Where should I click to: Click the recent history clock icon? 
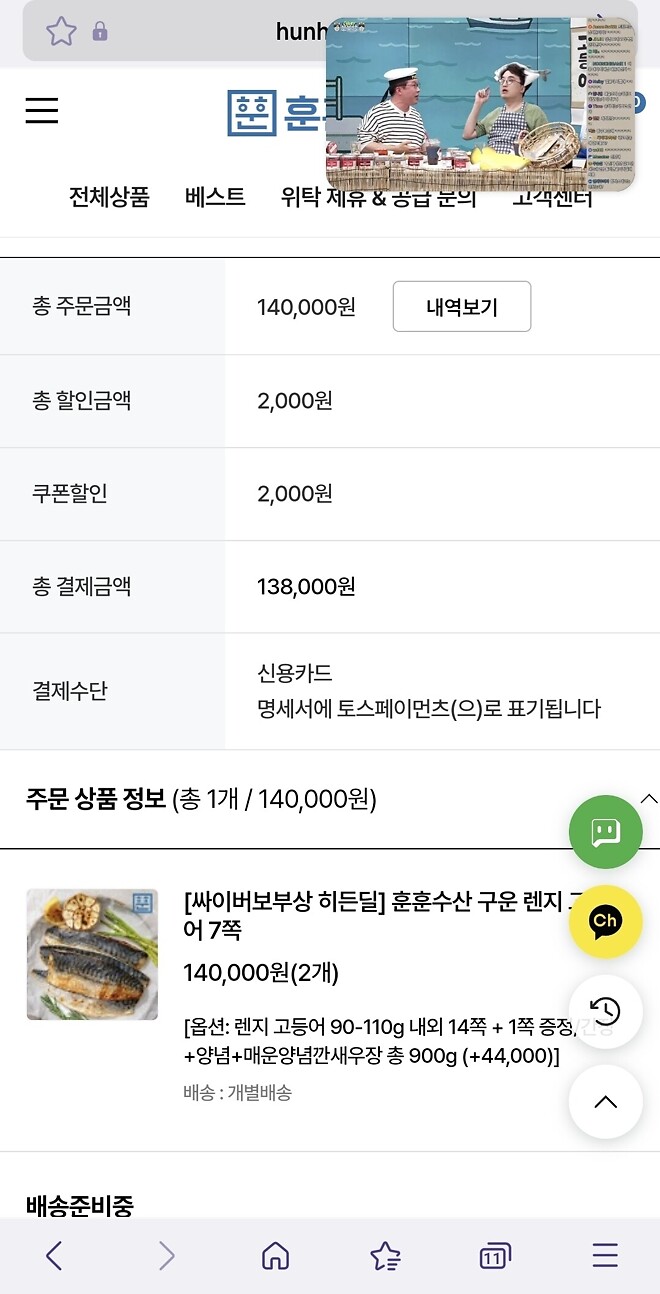(605, 1012)
